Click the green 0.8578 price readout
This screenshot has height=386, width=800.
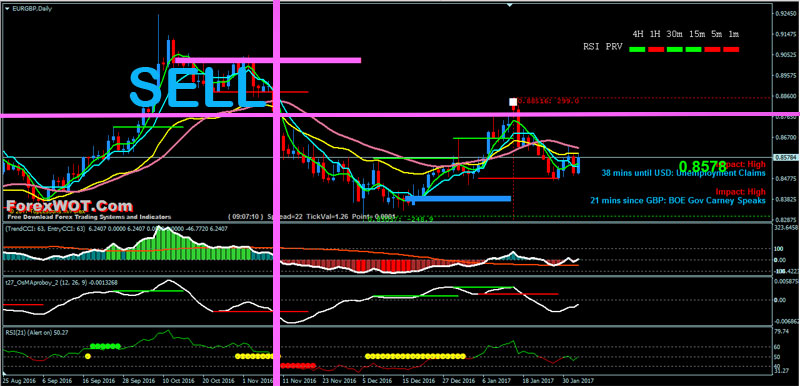[703, 166]
